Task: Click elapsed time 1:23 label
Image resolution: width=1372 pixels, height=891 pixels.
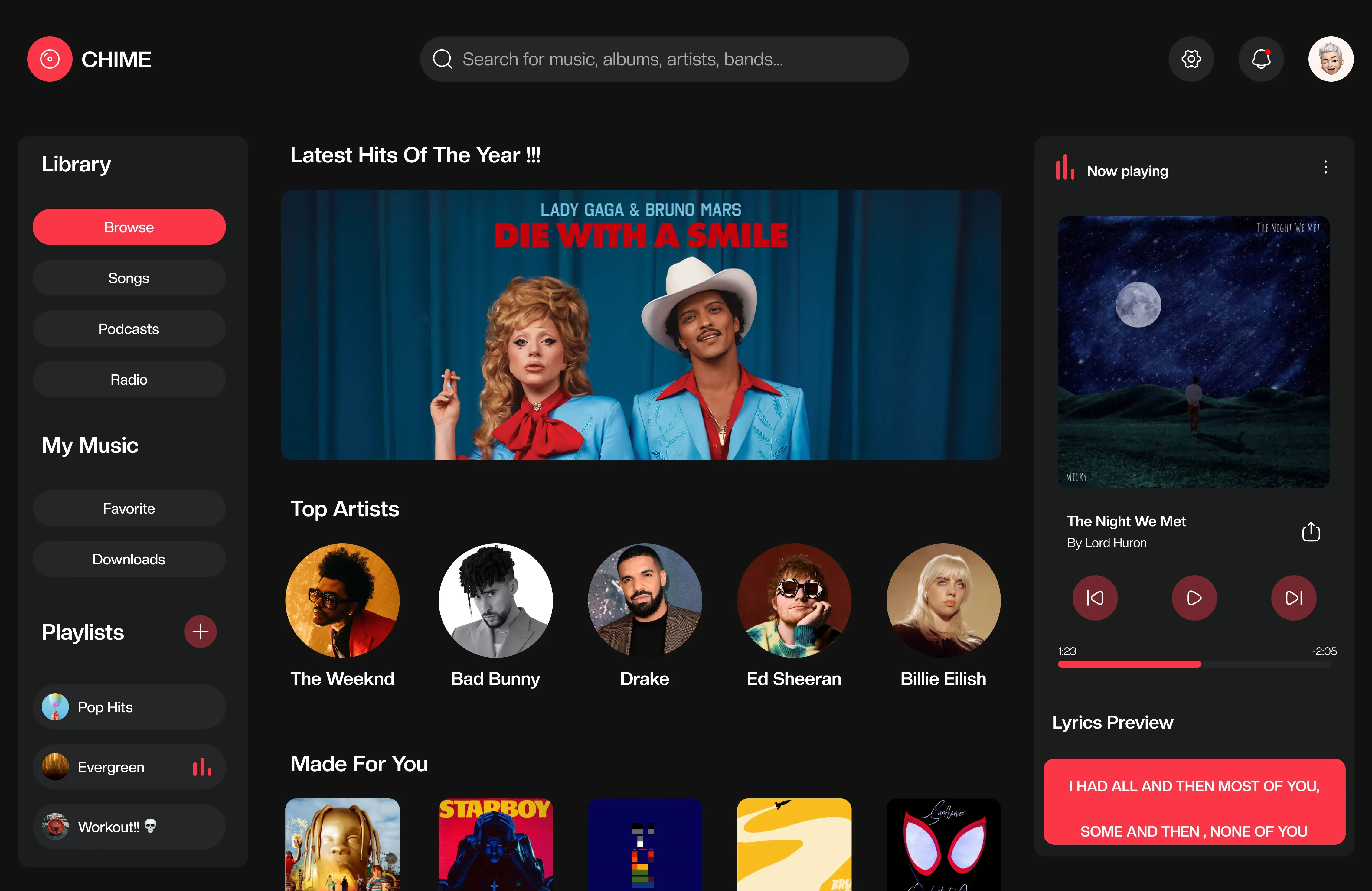Action: point(1067,651)
